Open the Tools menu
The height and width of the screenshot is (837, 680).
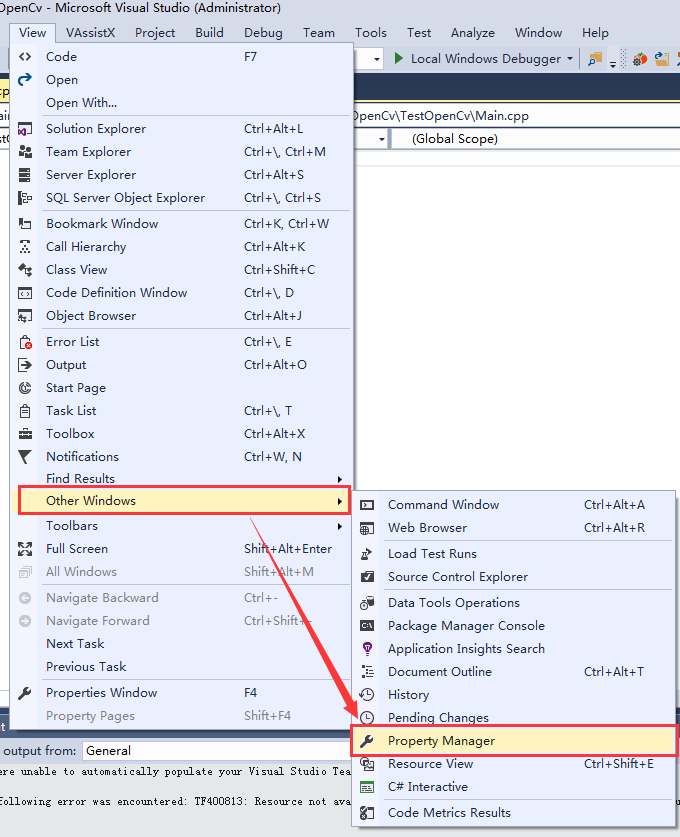click(370, 33)
